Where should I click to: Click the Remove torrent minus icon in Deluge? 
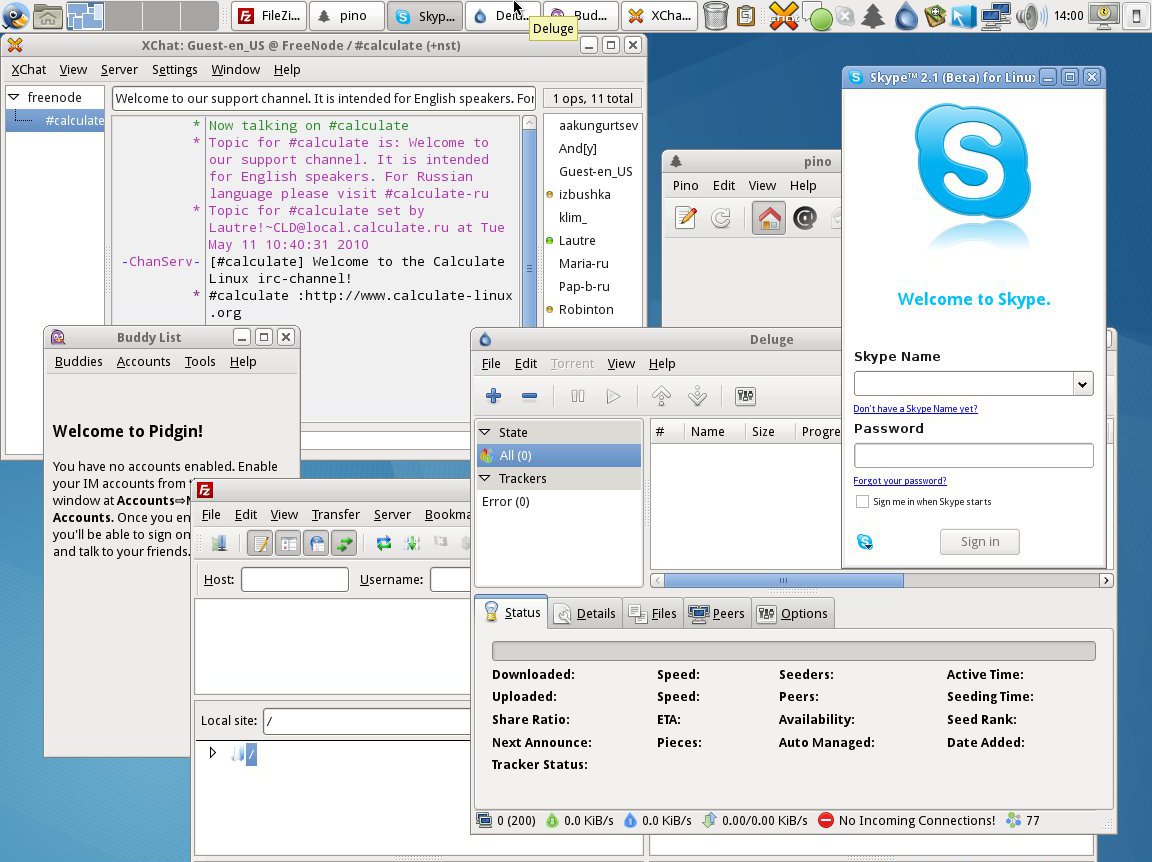pos(530,397)
